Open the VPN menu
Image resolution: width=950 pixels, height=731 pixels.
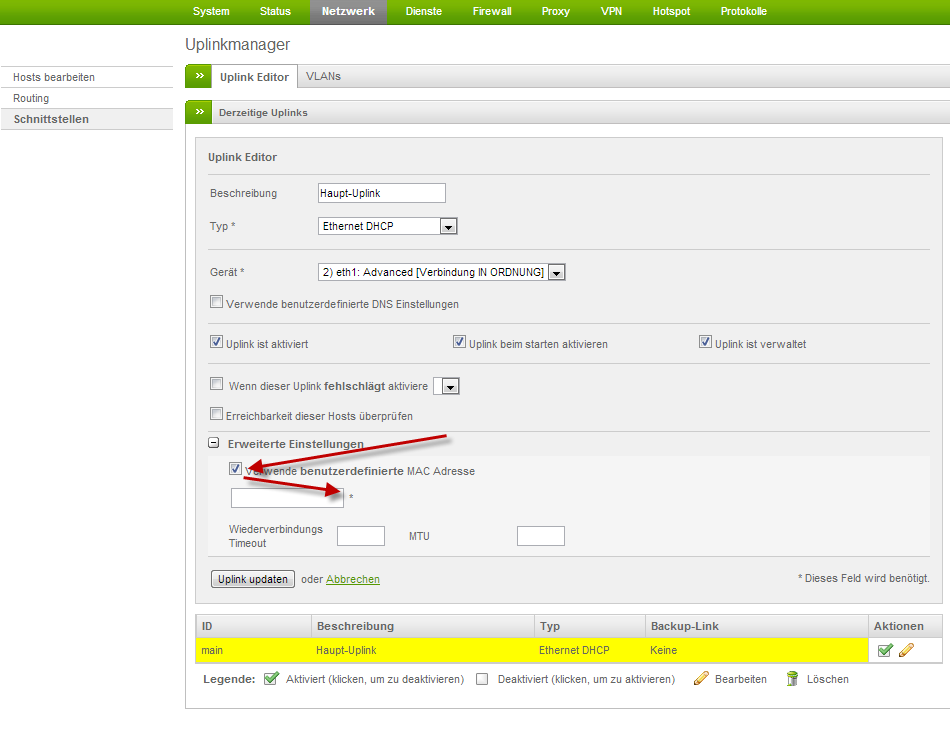click(611, 12)
